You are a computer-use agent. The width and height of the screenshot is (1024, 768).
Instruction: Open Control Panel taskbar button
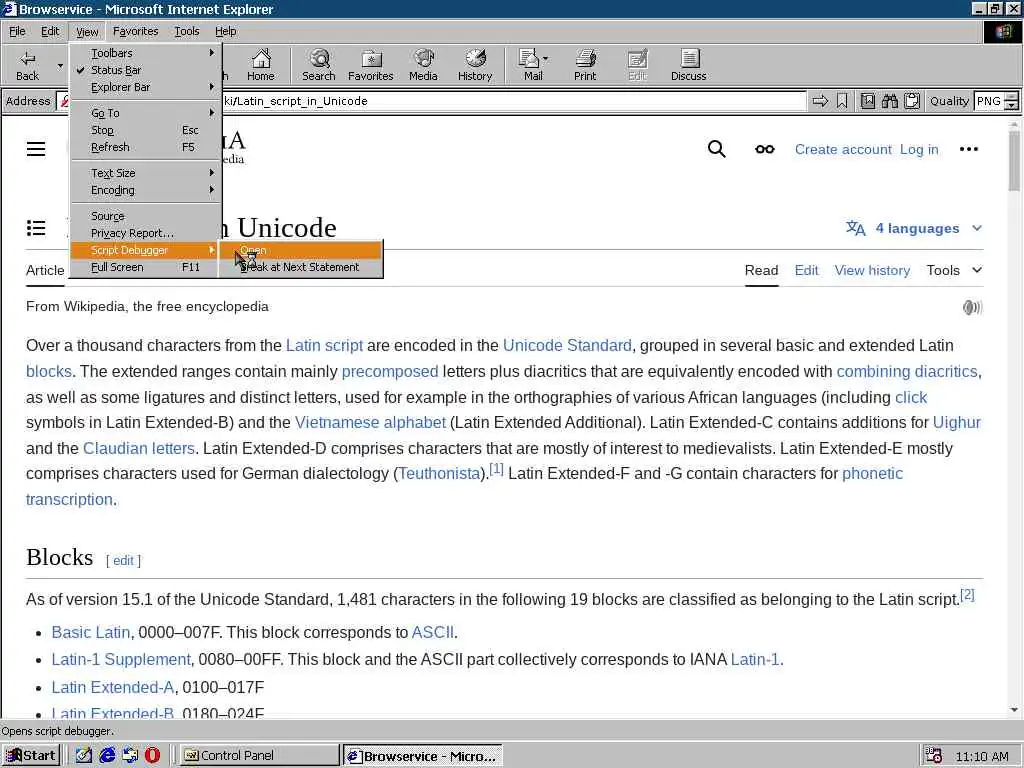click(259, 756)
